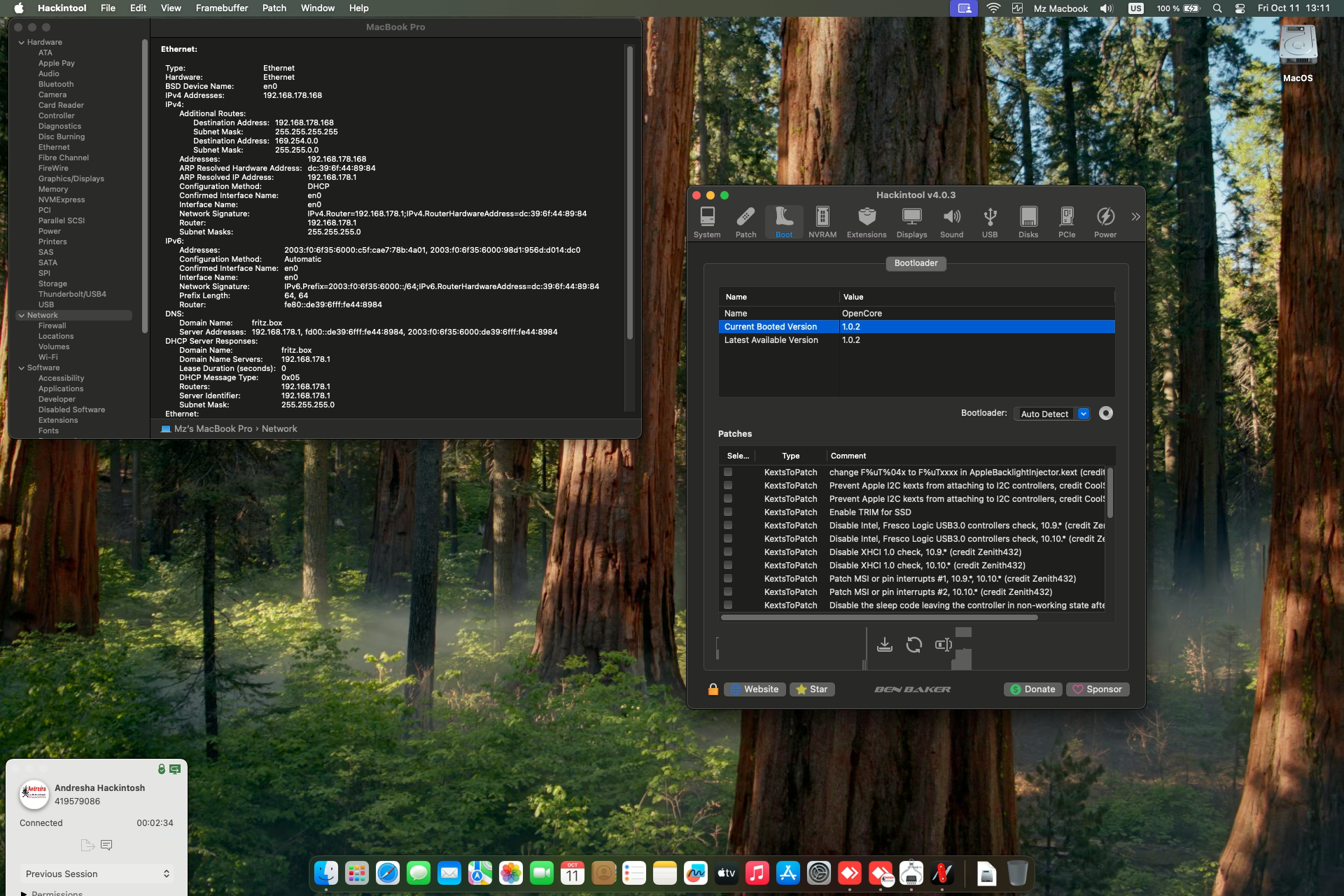Select Thunderbolt/USB4 in System Information sidebar
Screen dimensions: 1344x896
72,294
